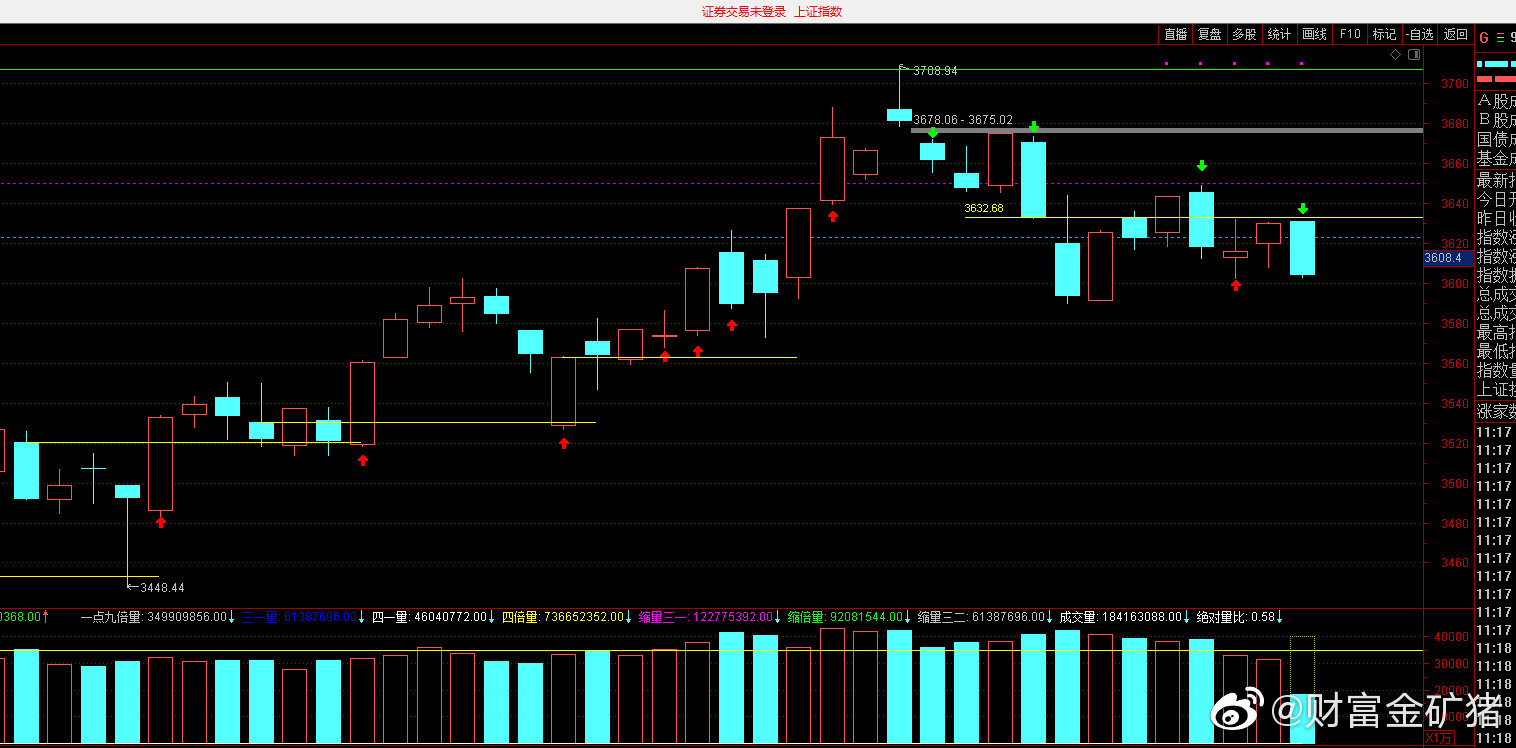Click the three-line list icon beside G
Image resolution: width=1516 pixels, height=748 pixels.
point(1500,38)
